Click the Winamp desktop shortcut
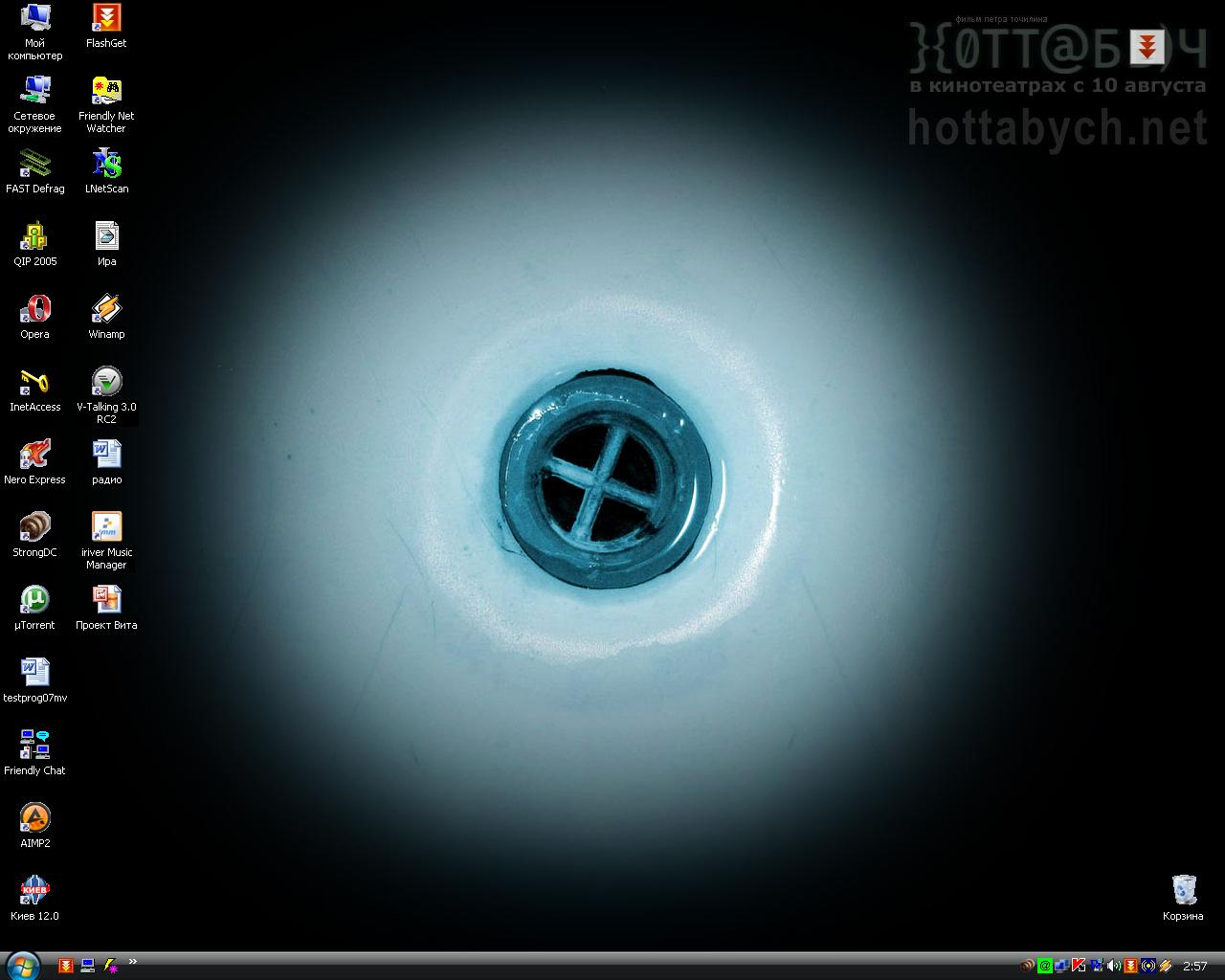1225x980 pixels. pos(106,310)
